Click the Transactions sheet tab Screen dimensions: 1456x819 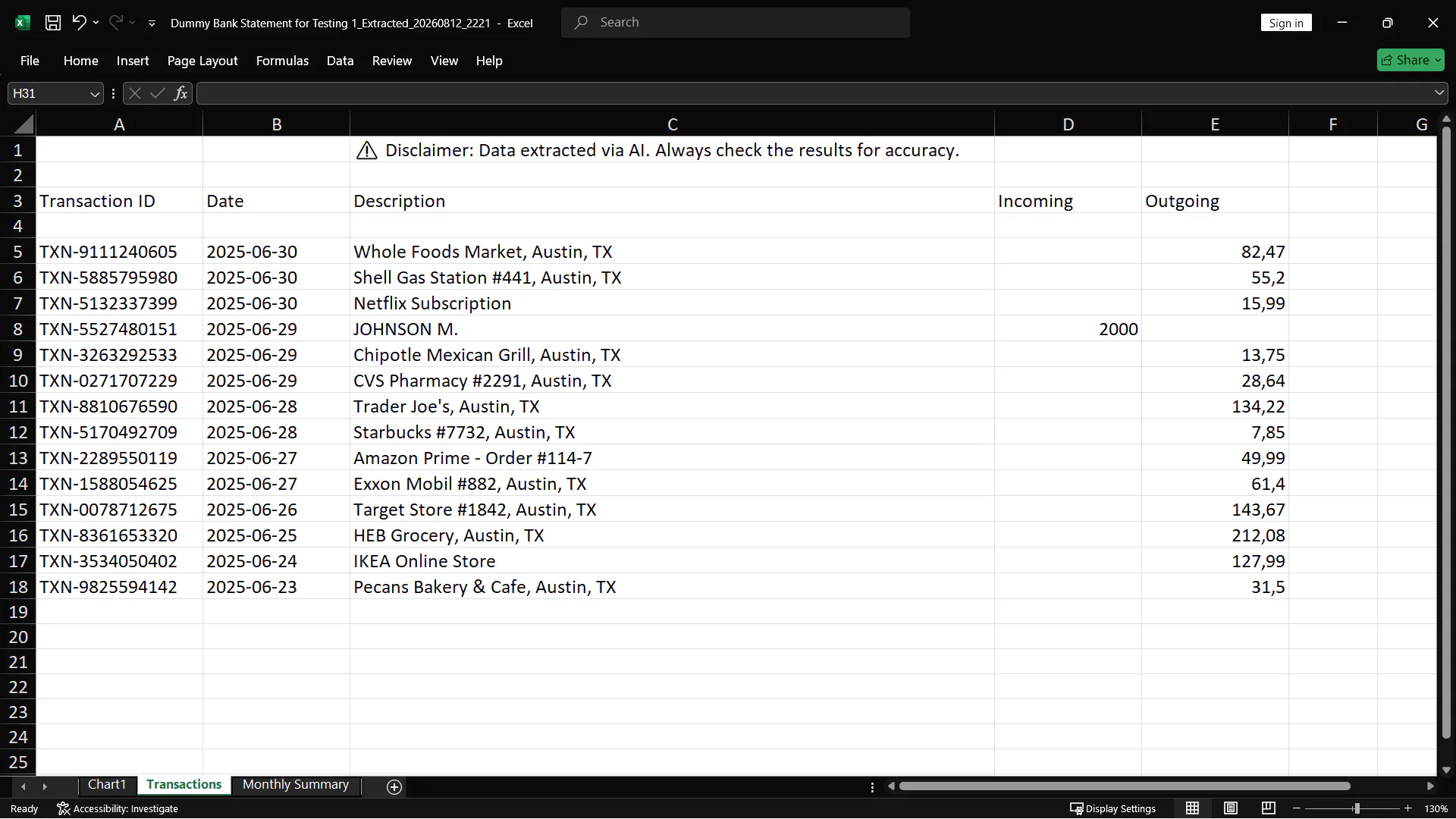tap(184, 785)
